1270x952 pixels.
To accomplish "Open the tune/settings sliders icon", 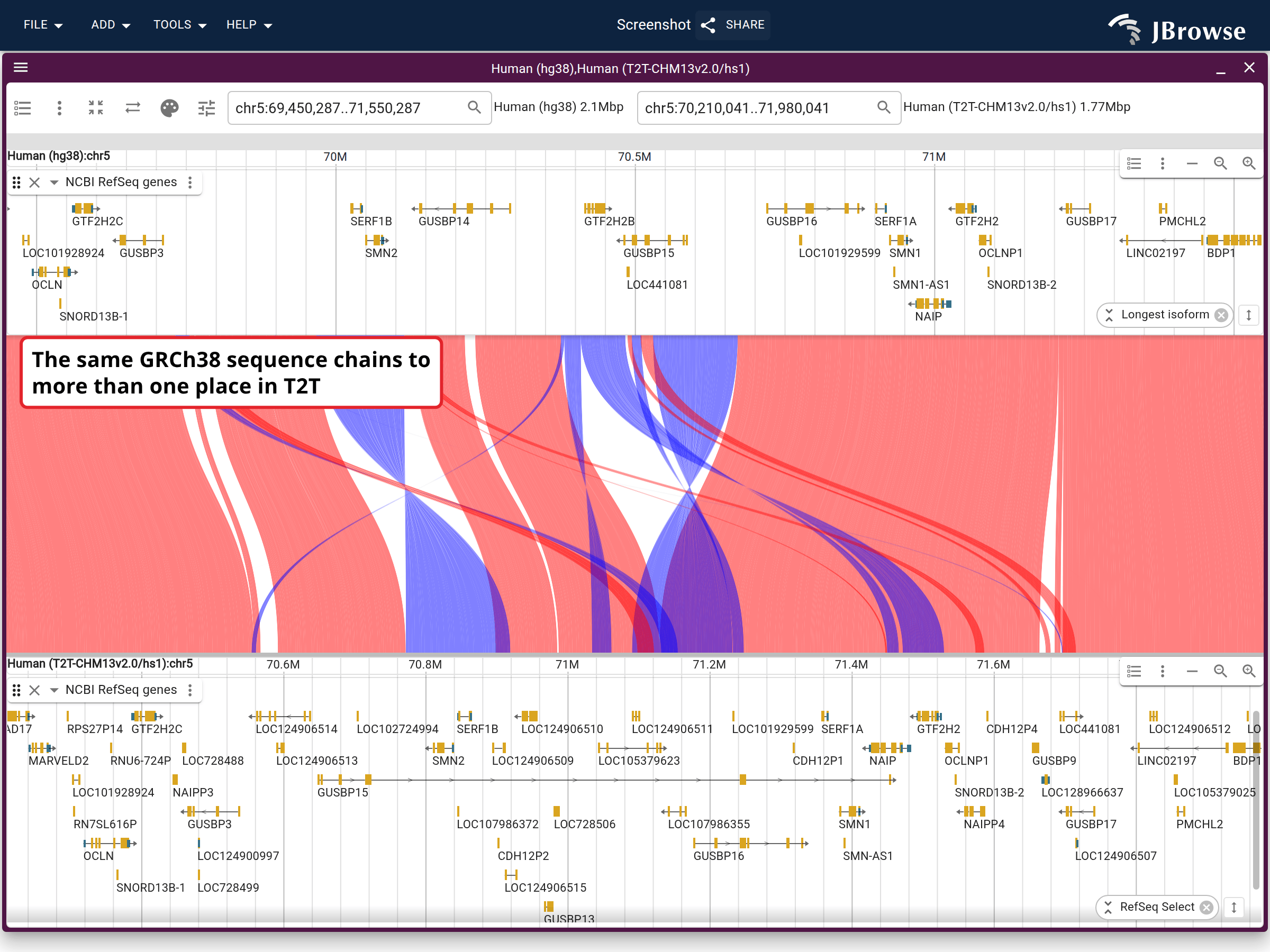I will 206,108.
